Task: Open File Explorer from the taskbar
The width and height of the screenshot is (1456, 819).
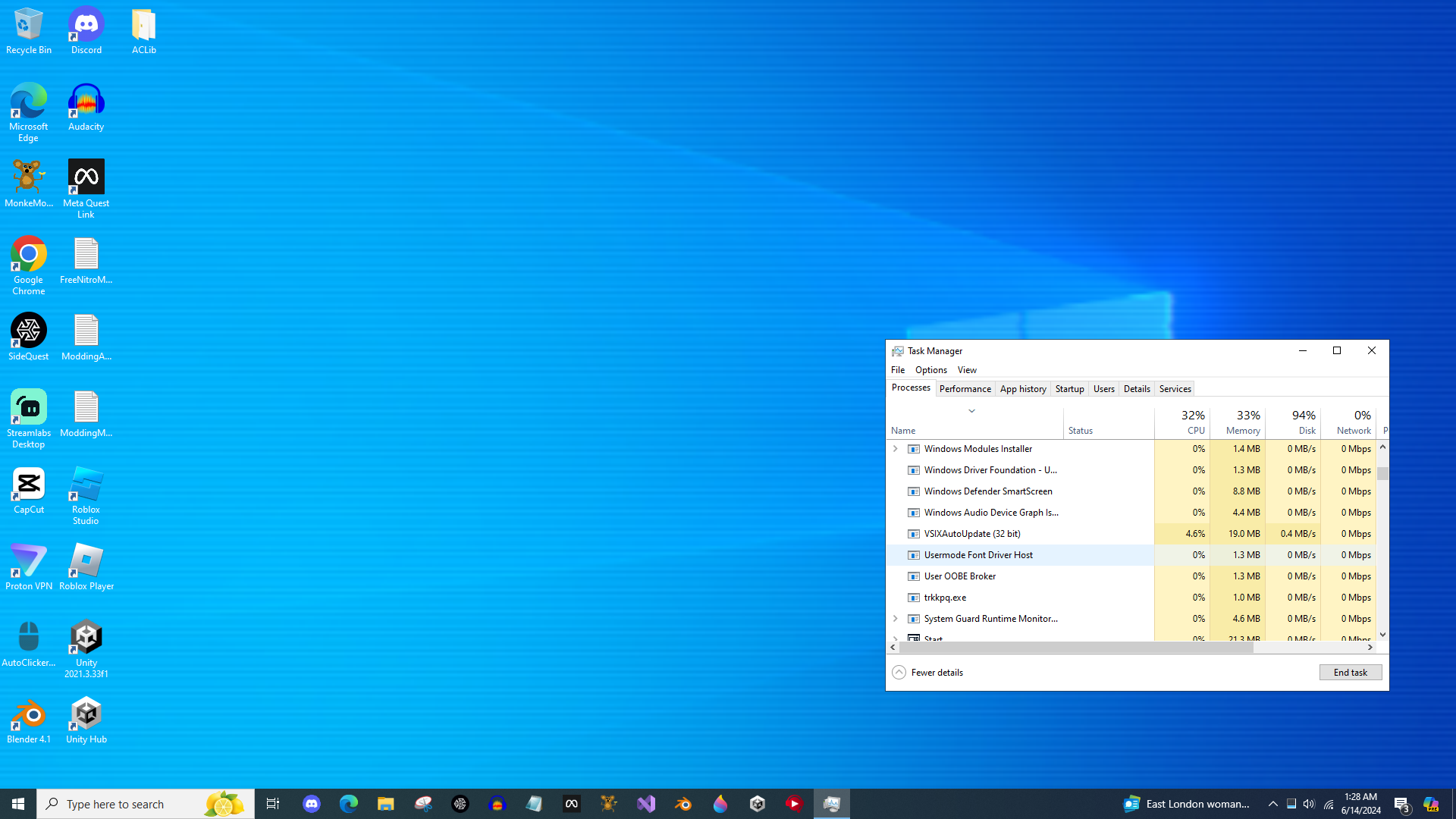Action: (385, 804)
